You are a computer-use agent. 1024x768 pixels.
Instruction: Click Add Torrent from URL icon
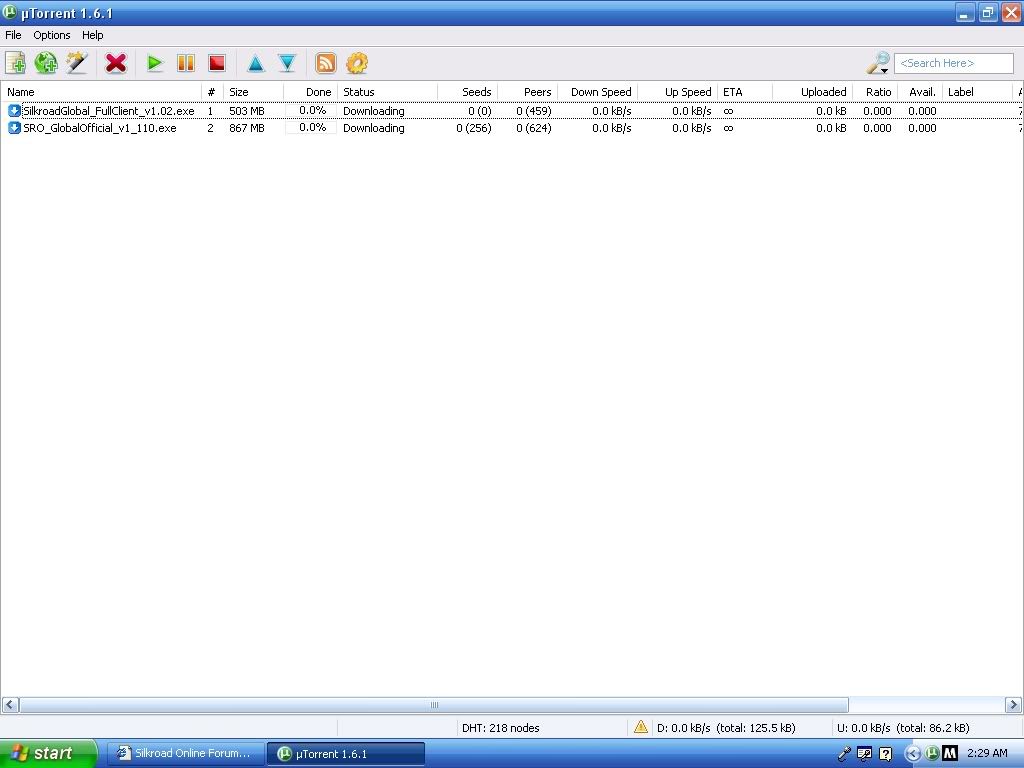point(46,63)
